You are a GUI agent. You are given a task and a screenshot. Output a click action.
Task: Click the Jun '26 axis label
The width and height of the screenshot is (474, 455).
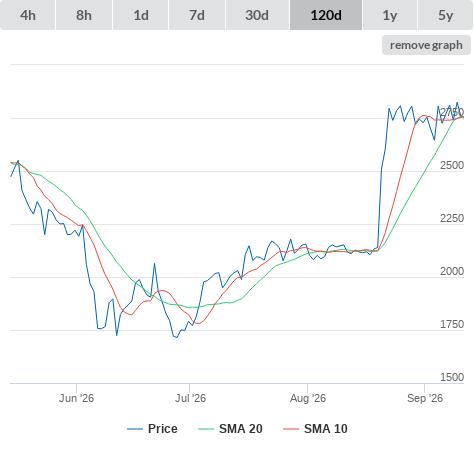[76, 398]
